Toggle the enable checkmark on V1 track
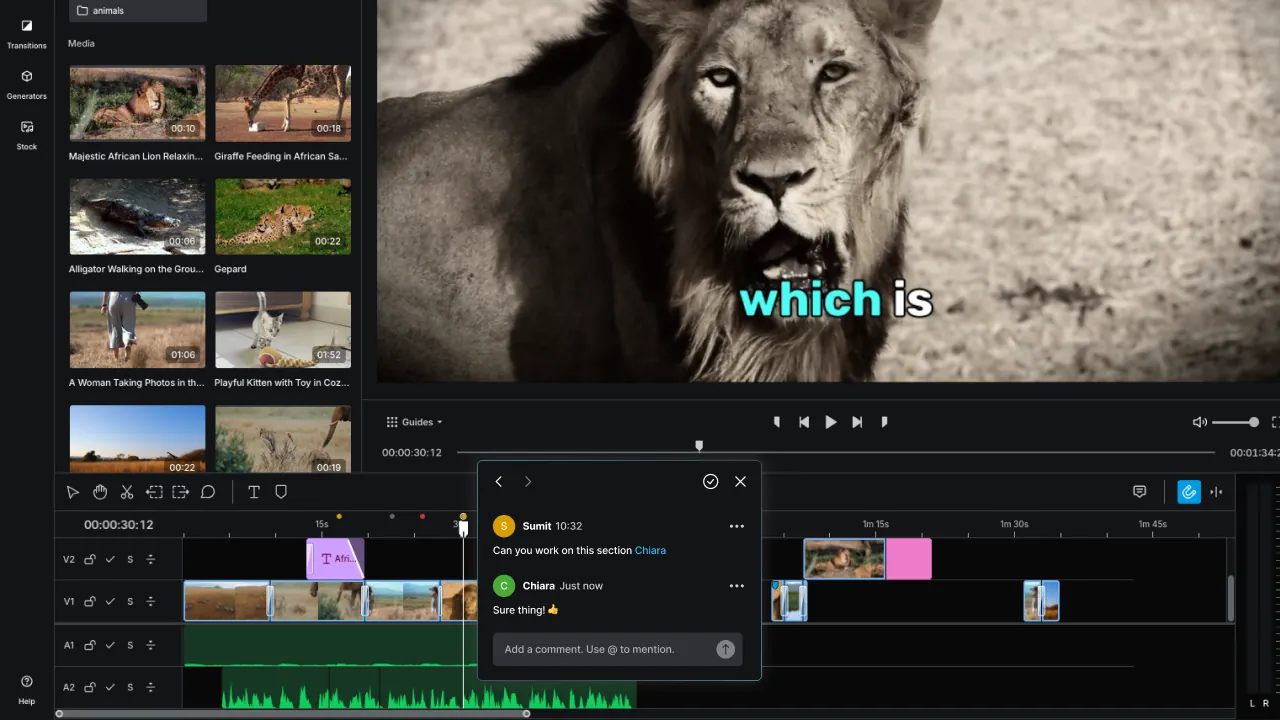Image resolution: width=1280 pixels, height=720 pixels. pos(110,601)
